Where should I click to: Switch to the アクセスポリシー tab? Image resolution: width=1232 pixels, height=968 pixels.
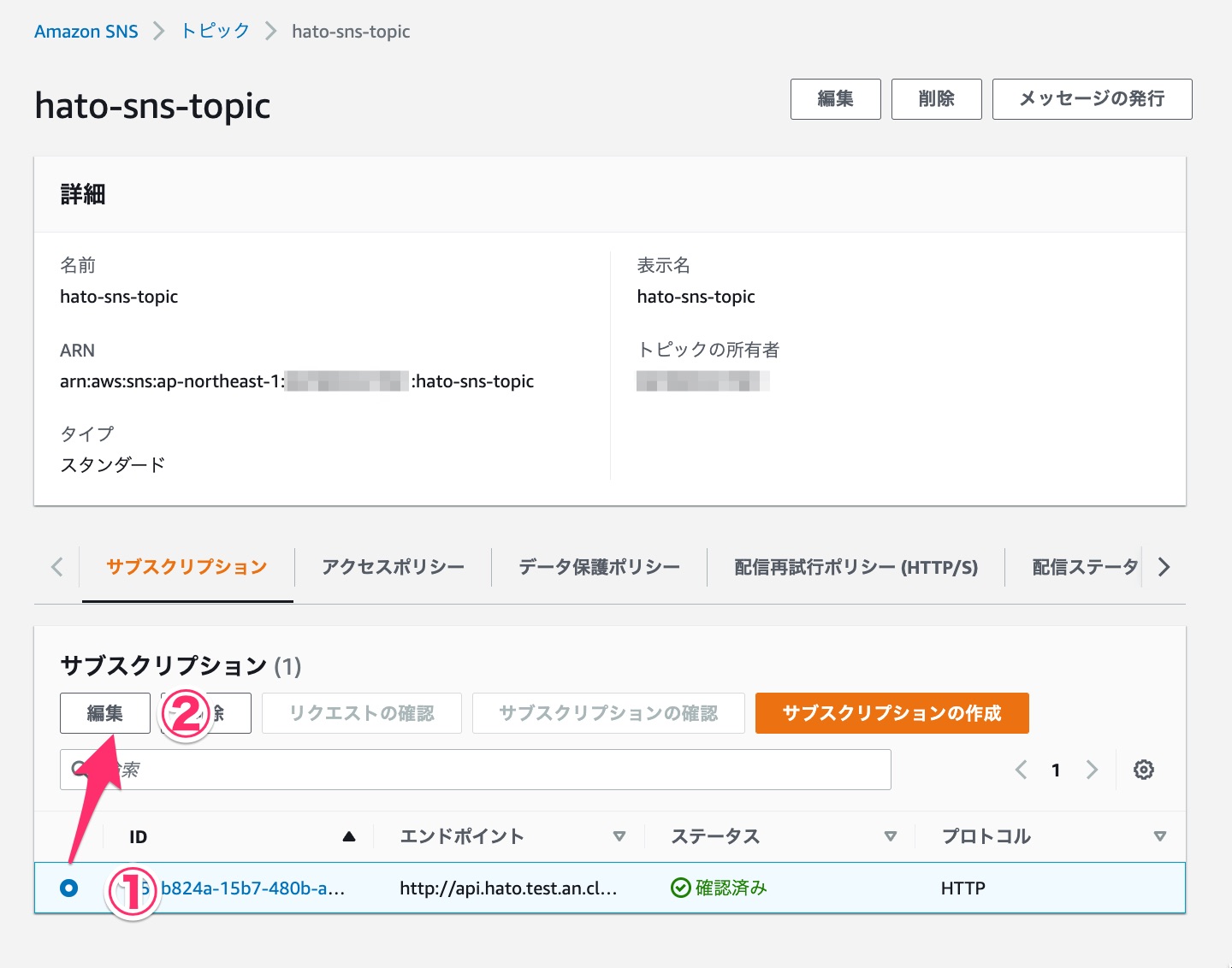click(393, 566)
